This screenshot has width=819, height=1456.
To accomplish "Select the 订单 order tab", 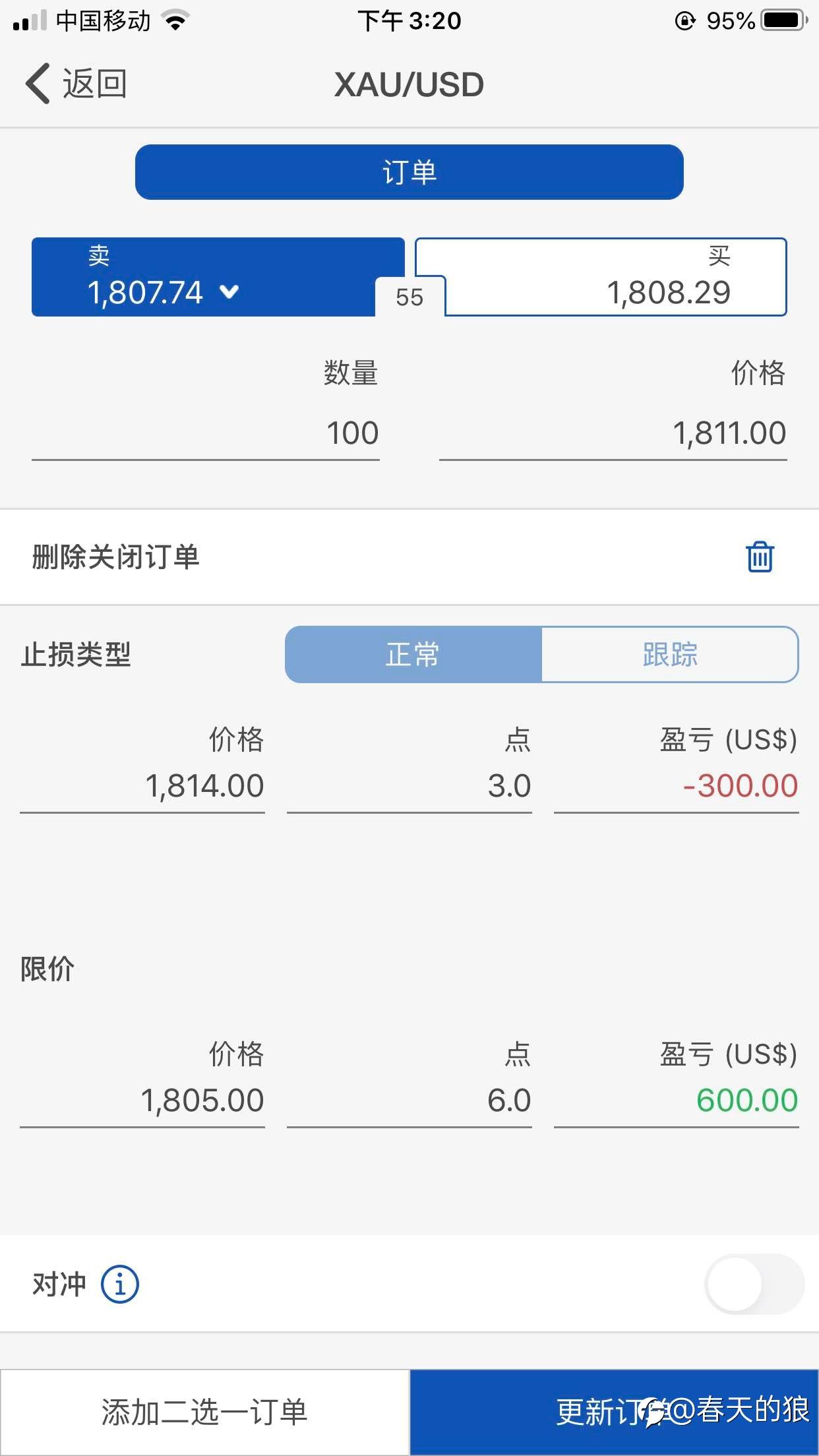I will point(409,172).
